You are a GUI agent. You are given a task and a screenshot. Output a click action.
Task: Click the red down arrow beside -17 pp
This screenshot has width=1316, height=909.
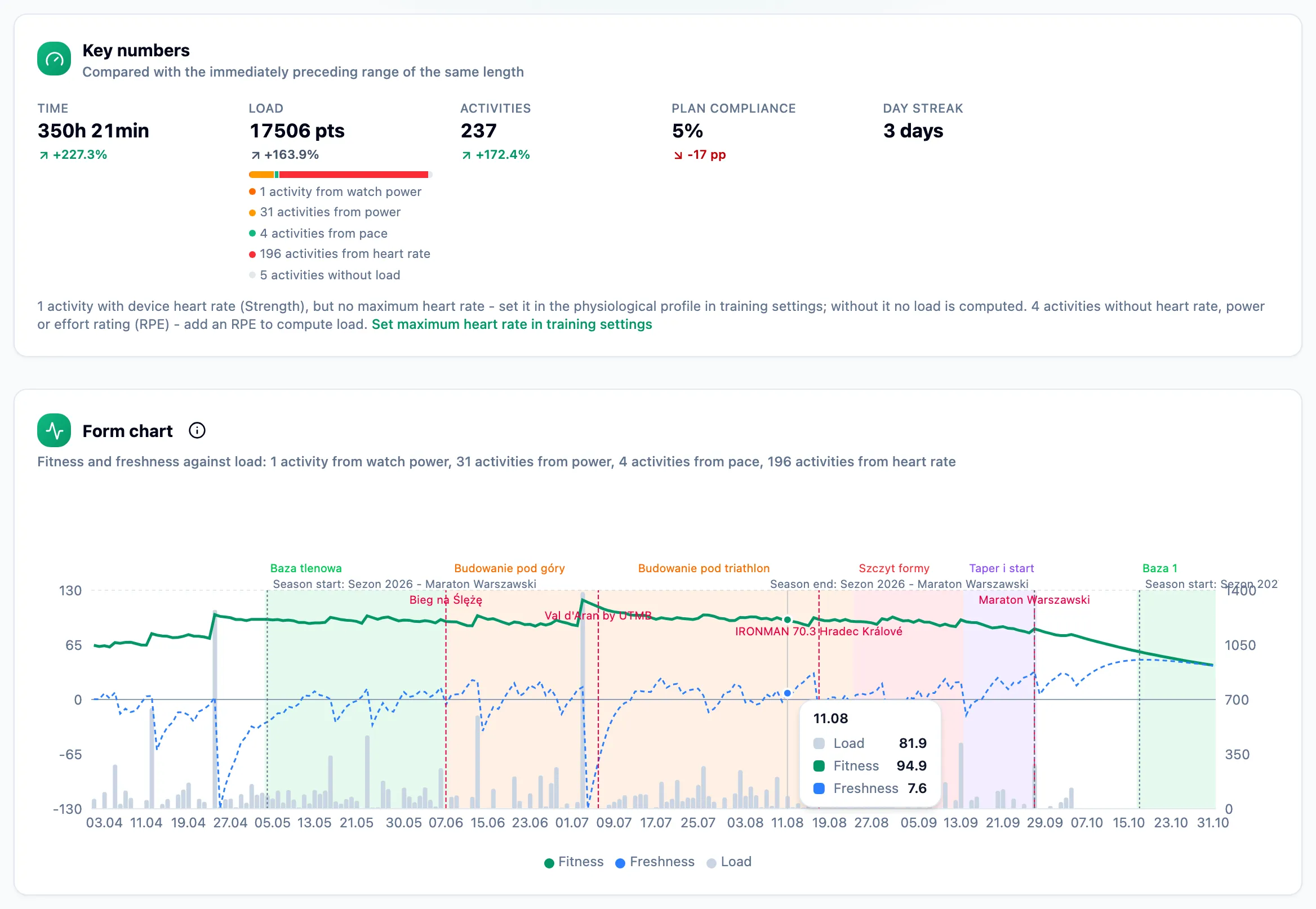coord(678,155)
